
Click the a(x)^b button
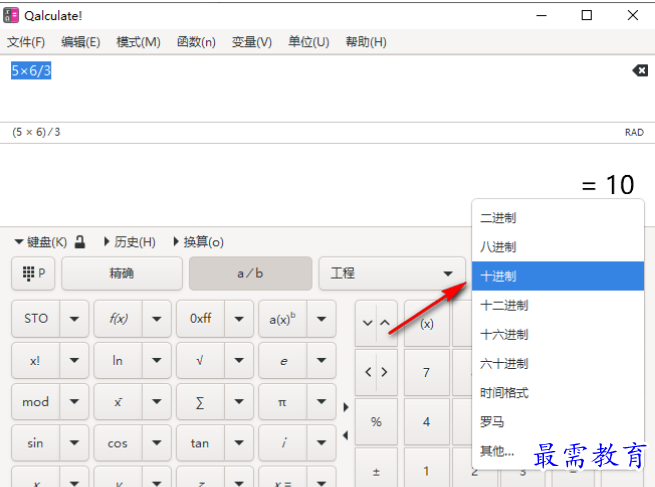283,319
